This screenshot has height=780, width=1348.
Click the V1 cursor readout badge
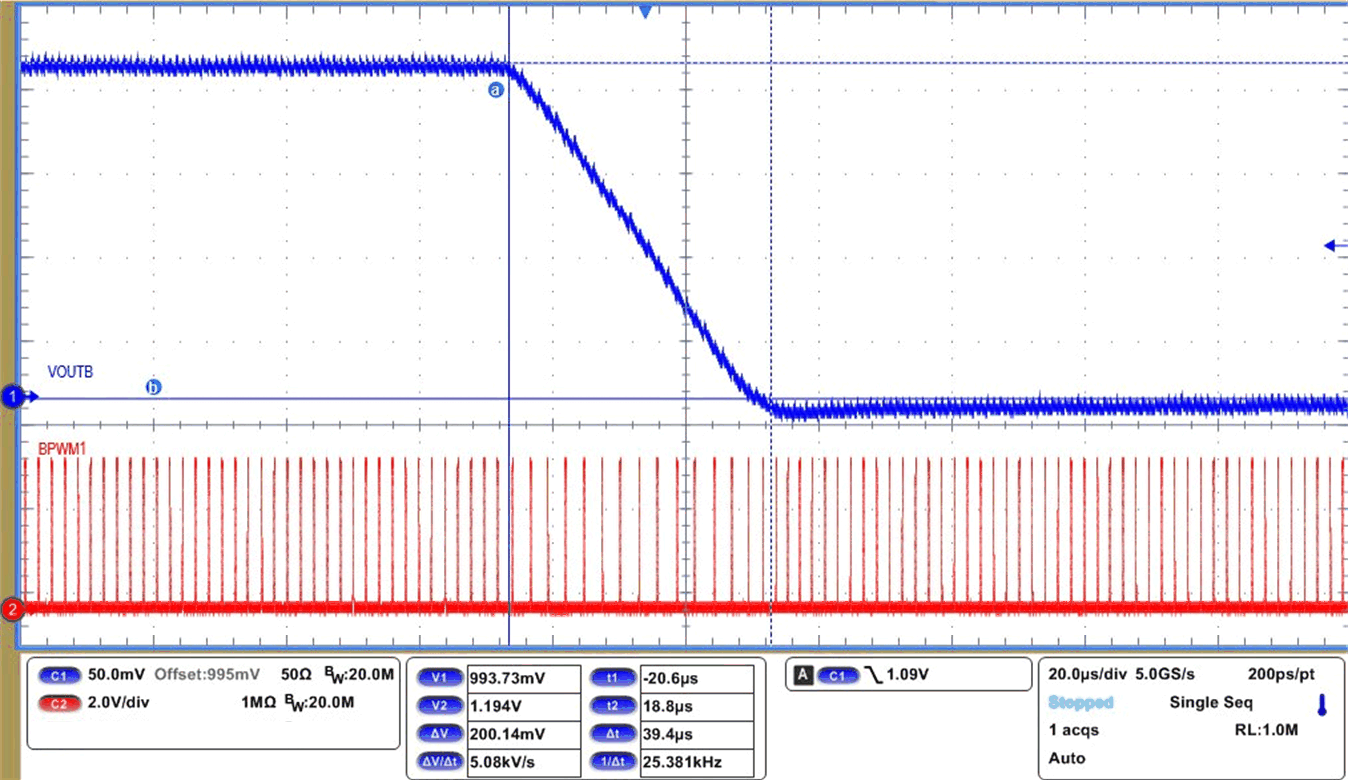point(439,677)
